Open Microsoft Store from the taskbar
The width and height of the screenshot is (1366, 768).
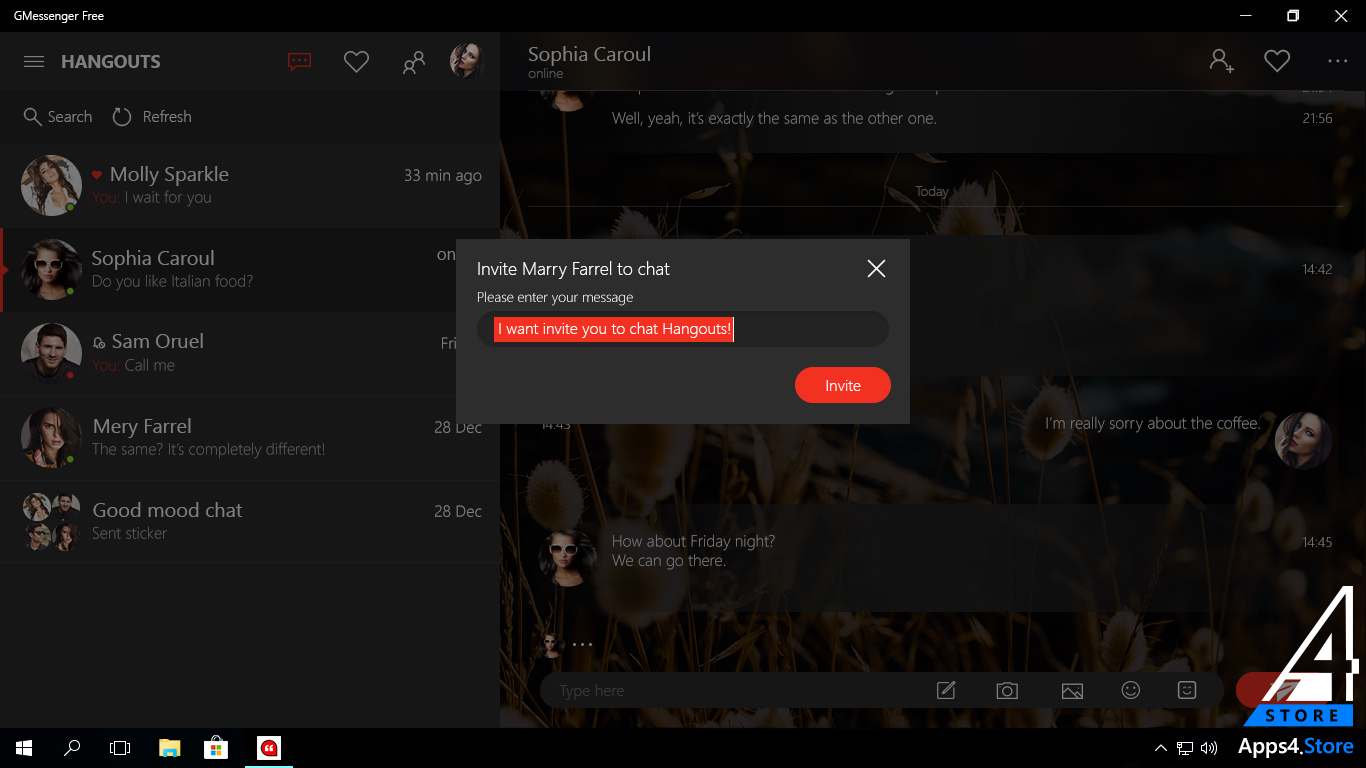point(217,747)
